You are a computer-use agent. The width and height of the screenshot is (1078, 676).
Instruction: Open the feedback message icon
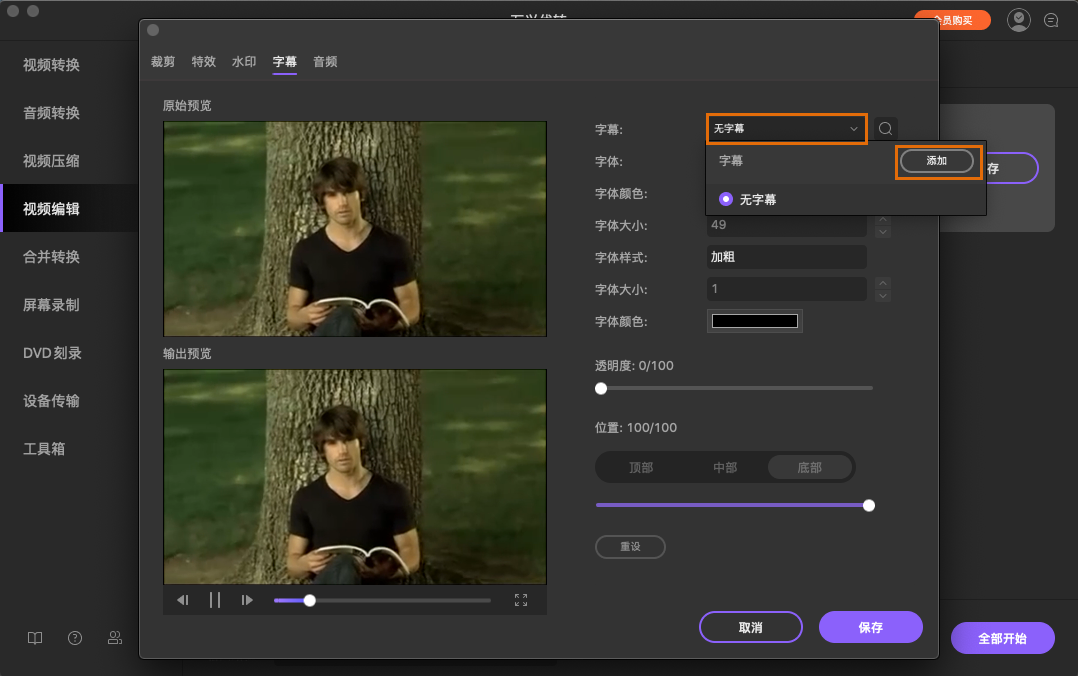click(x=1051, y=20)
